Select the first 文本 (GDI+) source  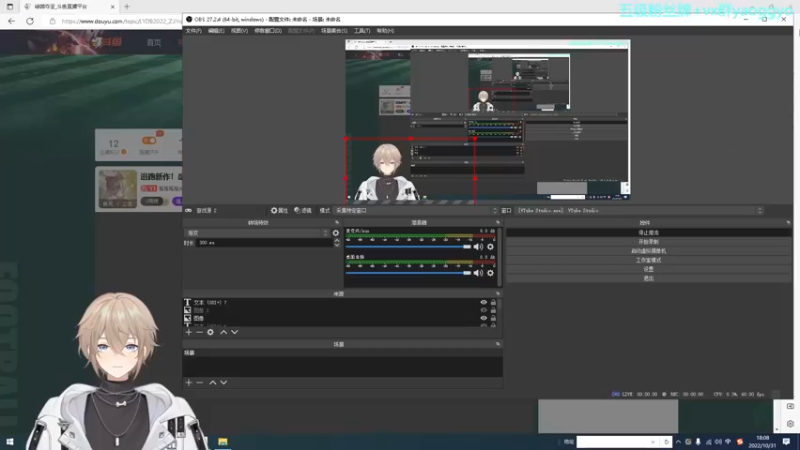coord(332,302)
